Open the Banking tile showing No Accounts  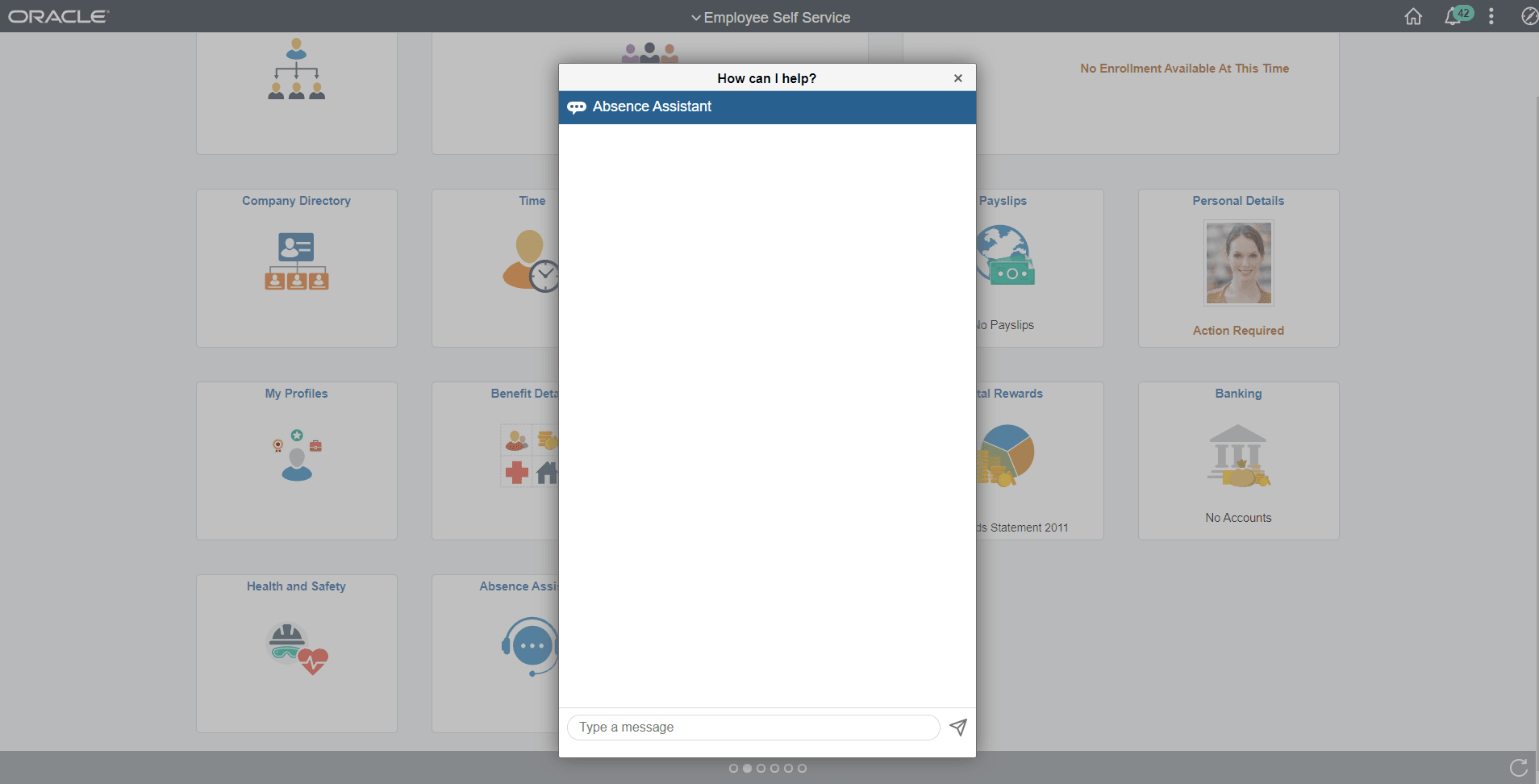[1237, 461]
